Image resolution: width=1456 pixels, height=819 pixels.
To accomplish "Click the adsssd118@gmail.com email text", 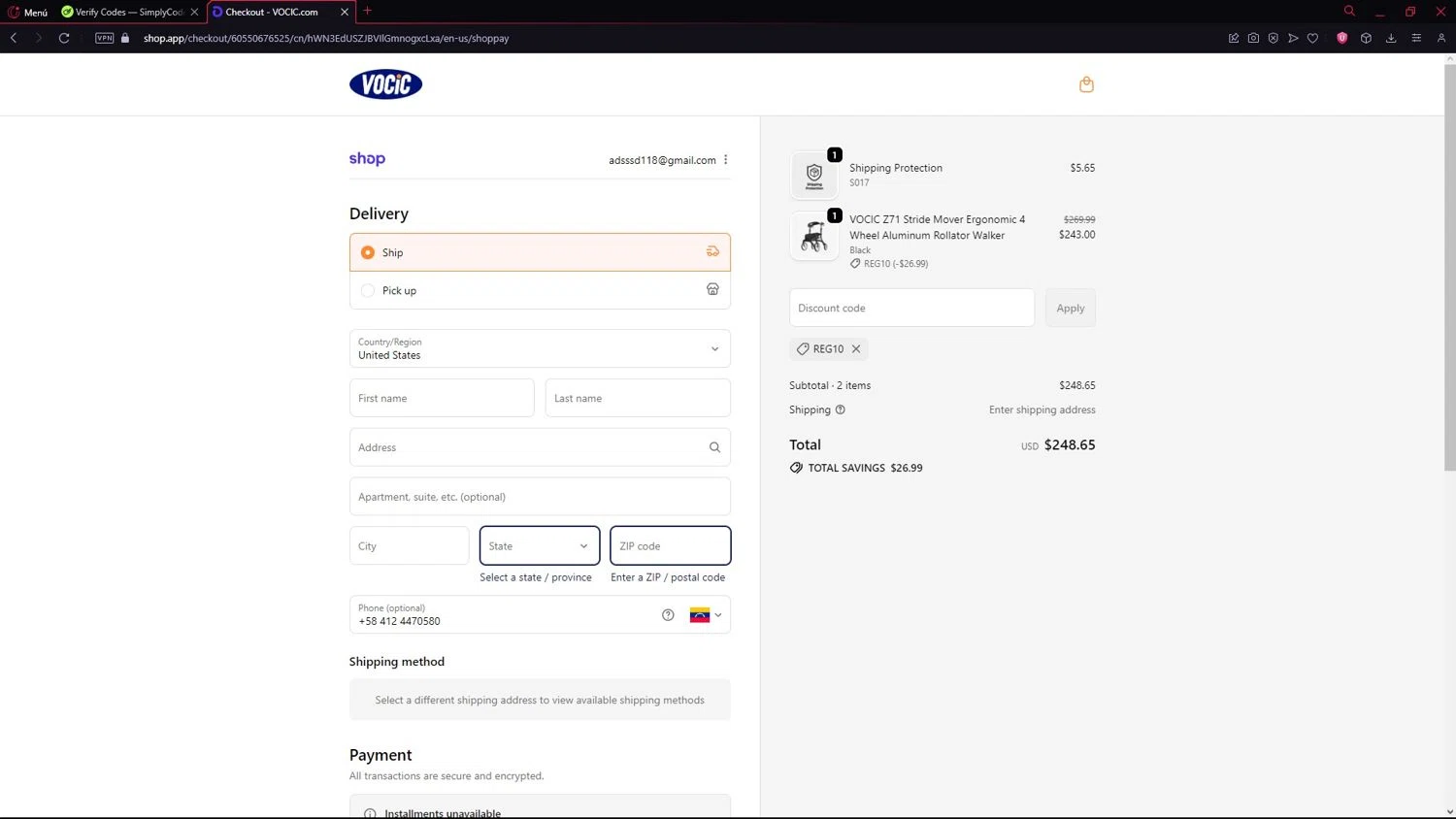I will coord(662,160).
